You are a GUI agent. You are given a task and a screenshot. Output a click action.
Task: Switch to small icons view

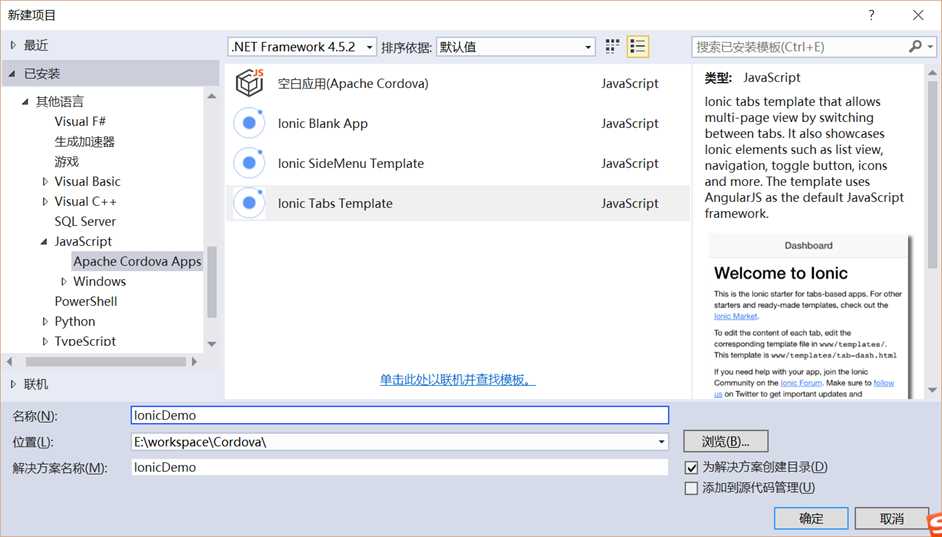click(612, 46)
